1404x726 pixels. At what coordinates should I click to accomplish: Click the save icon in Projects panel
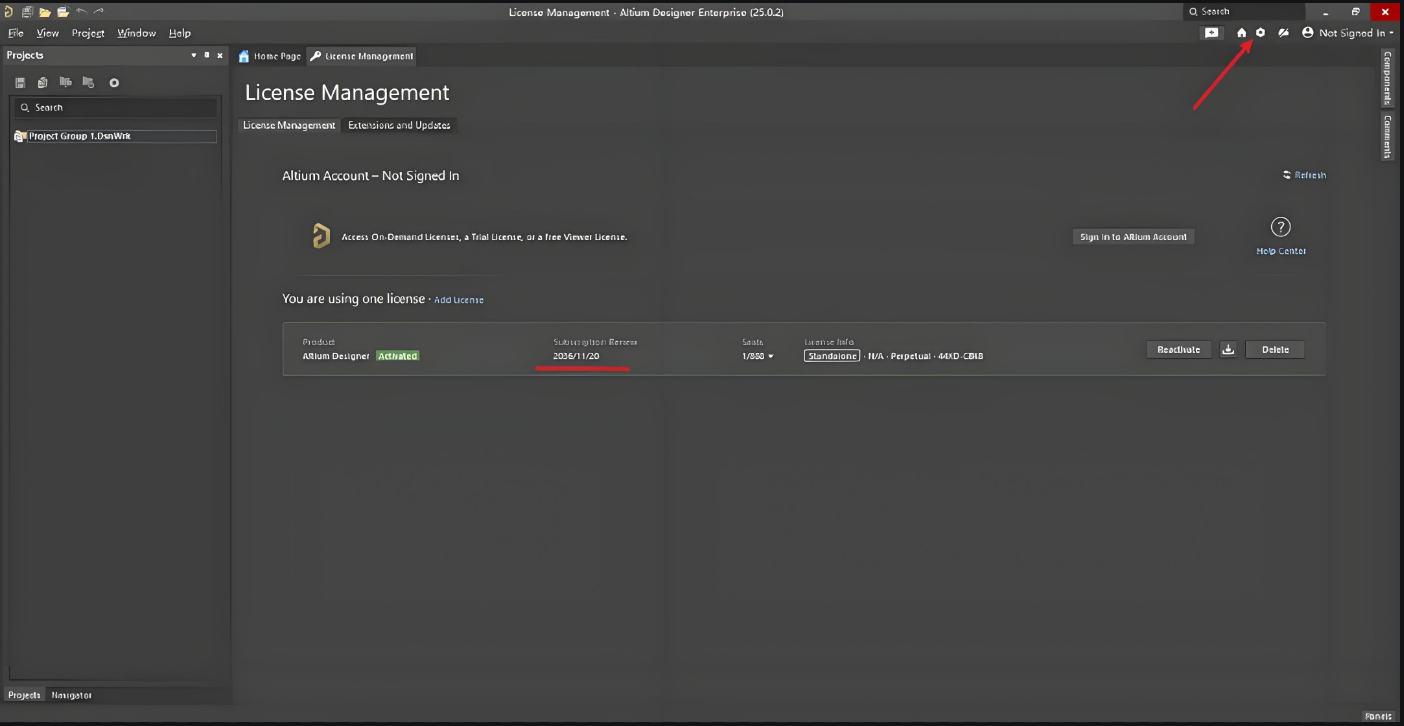(x=20, y=82)
